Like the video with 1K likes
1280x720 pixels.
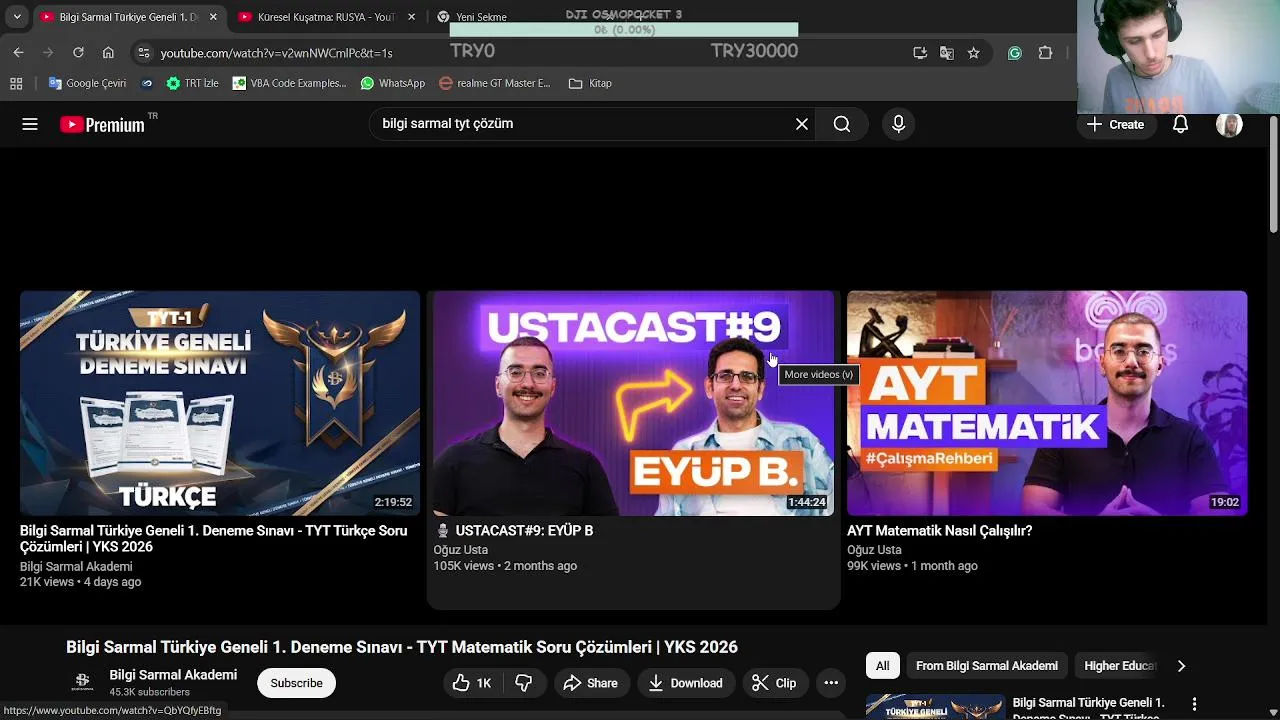pyautogui.click(x=471, y=683)
